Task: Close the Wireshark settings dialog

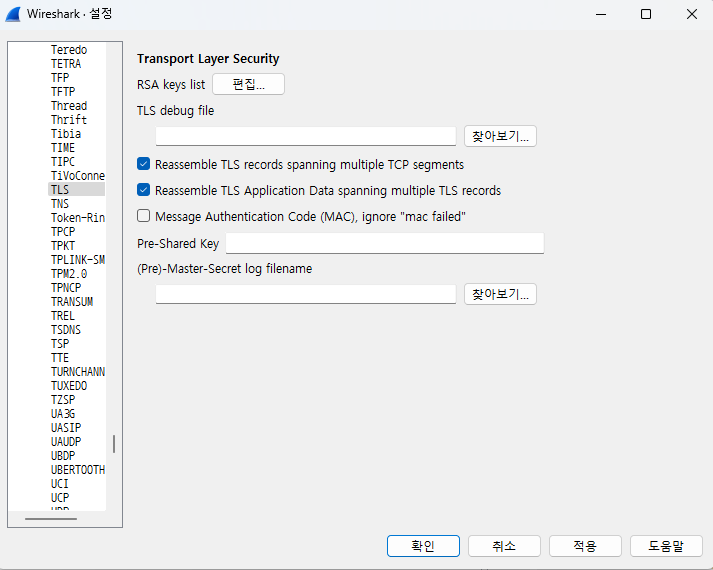Action: coord(692,14)
